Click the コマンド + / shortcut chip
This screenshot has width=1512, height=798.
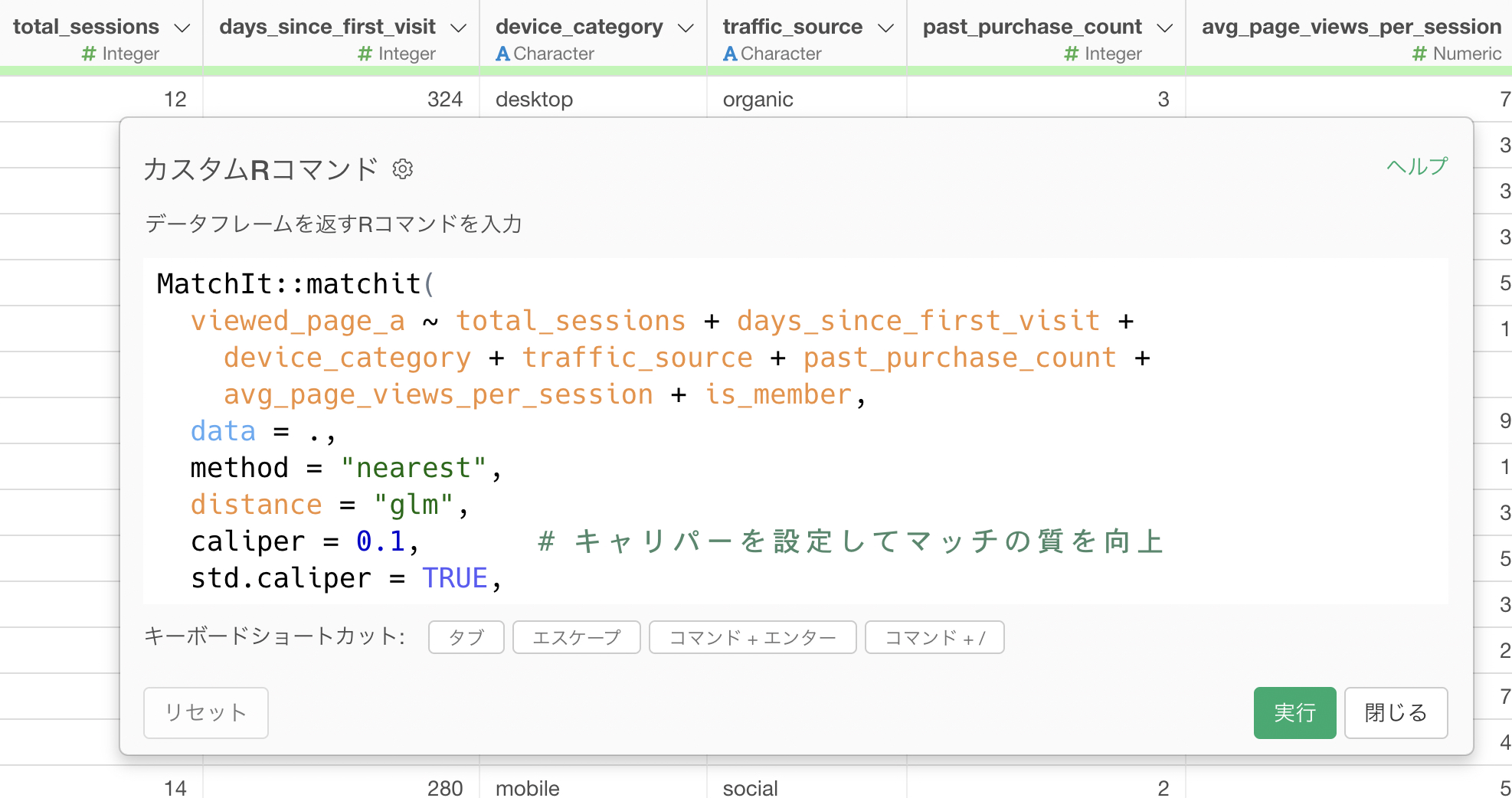coord(934,637)
